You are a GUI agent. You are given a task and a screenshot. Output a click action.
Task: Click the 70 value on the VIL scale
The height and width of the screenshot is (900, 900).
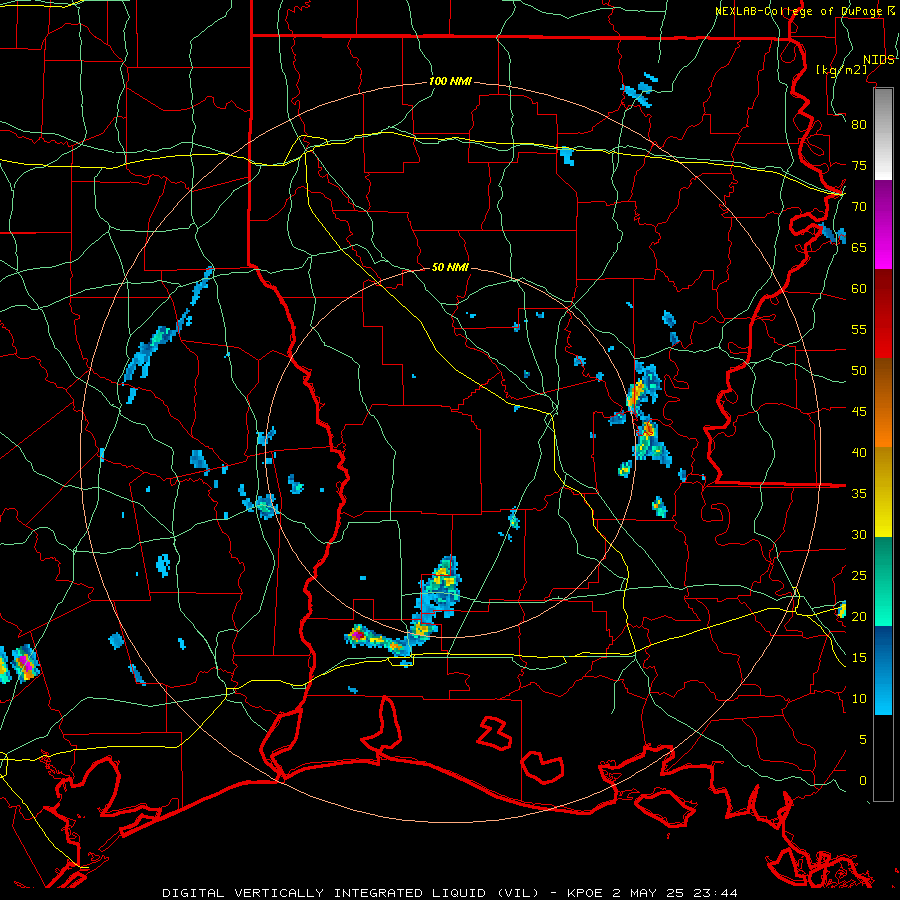coord(859,207)
